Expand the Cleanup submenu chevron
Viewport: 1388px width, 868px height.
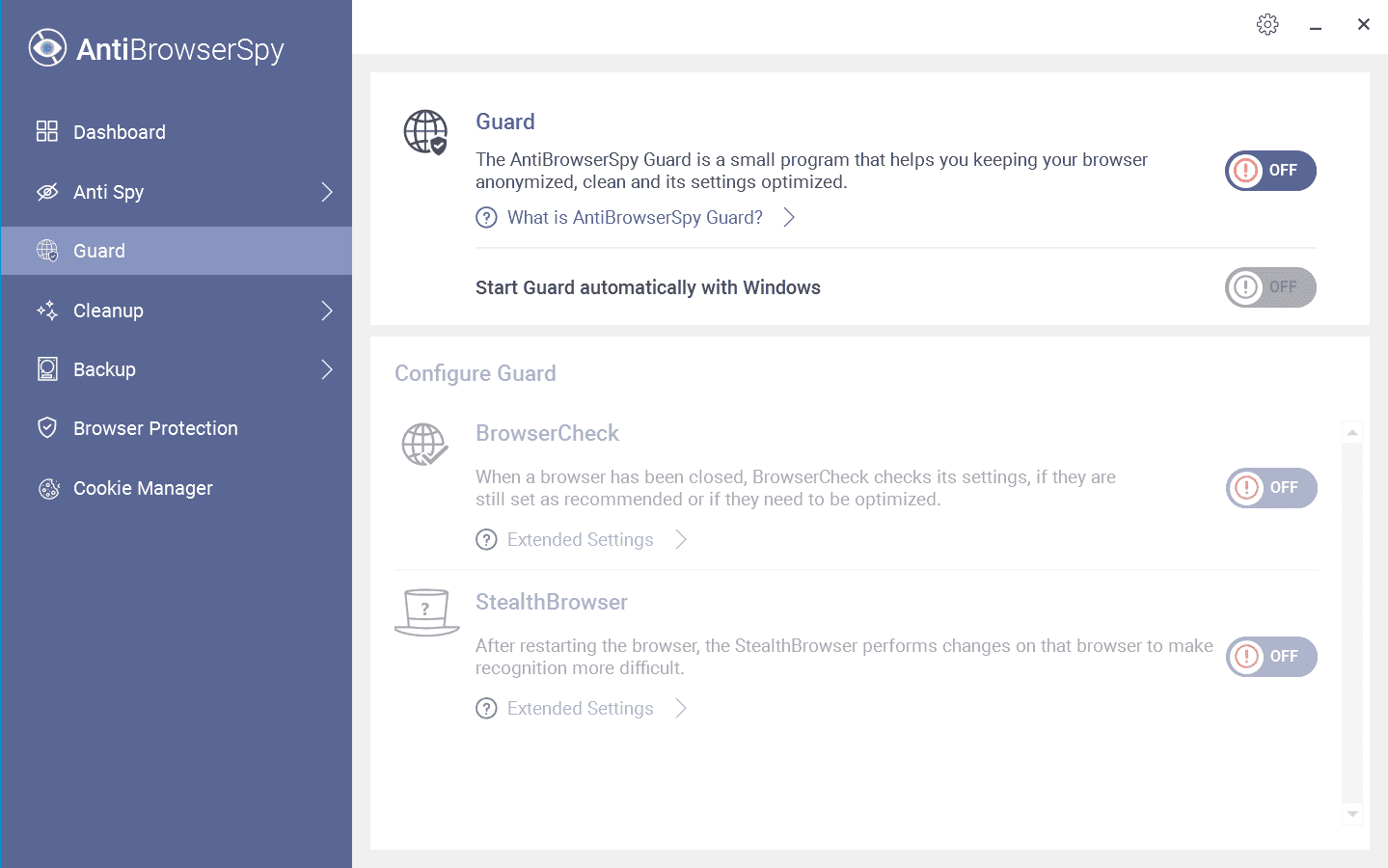coord(327,311)
